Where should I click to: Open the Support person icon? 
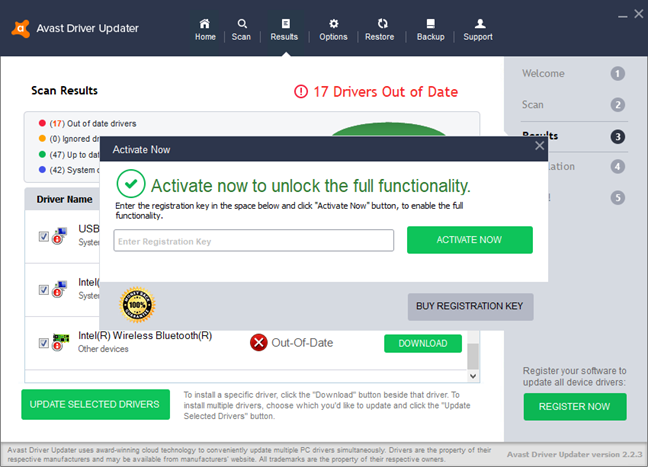[480, 24]
